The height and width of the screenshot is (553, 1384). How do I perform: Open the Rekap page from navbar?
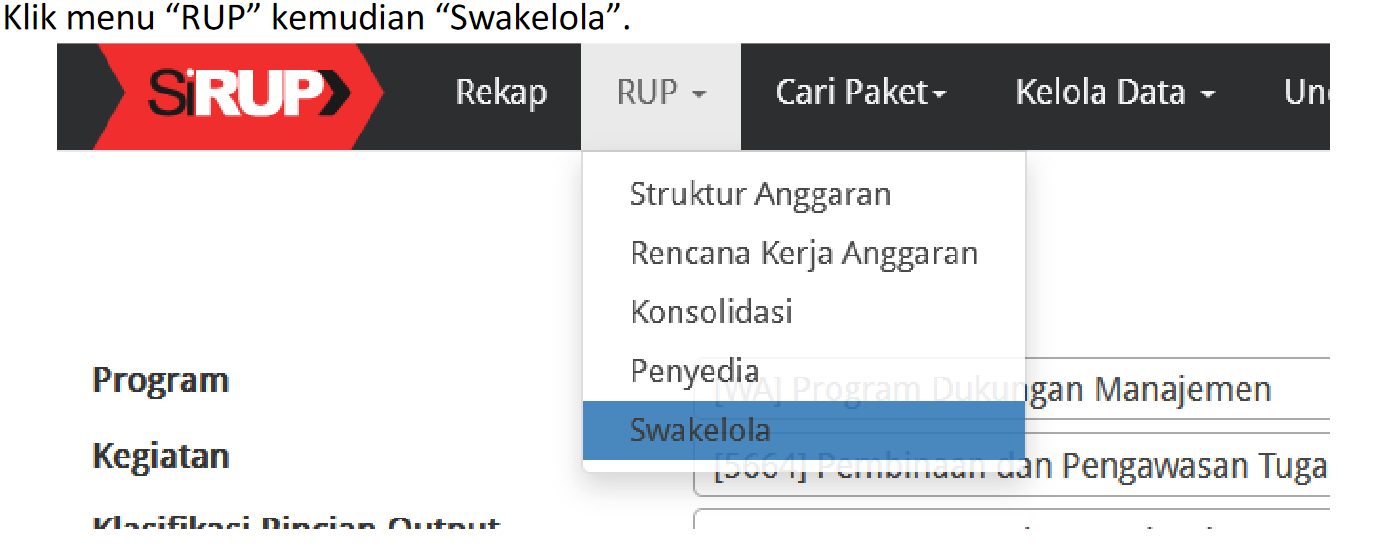tap(501, 93)
